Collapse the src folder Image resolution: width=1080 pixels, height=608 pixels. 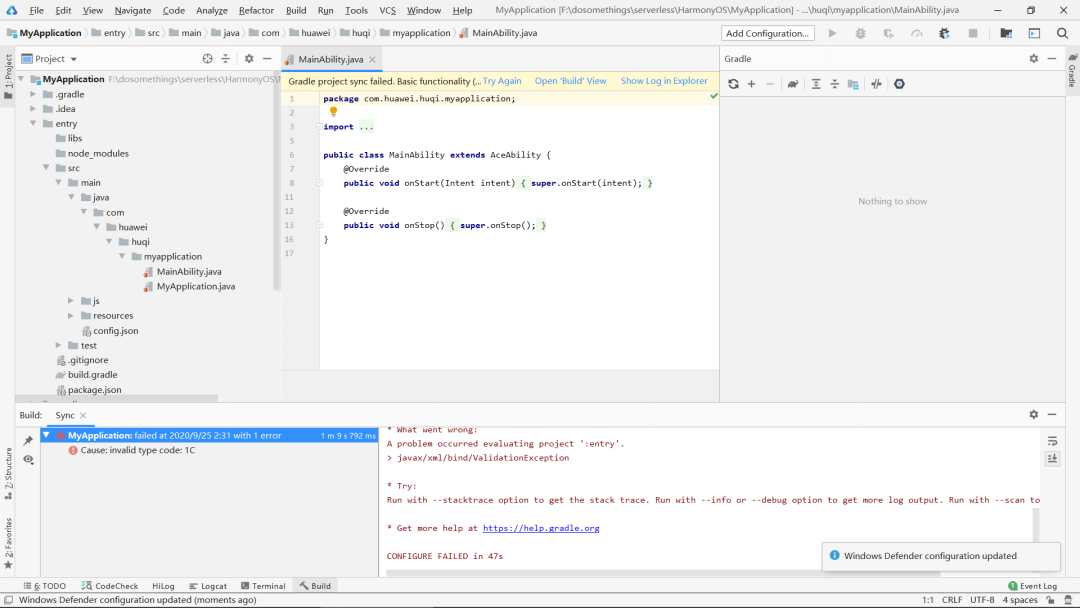(45, 168)
